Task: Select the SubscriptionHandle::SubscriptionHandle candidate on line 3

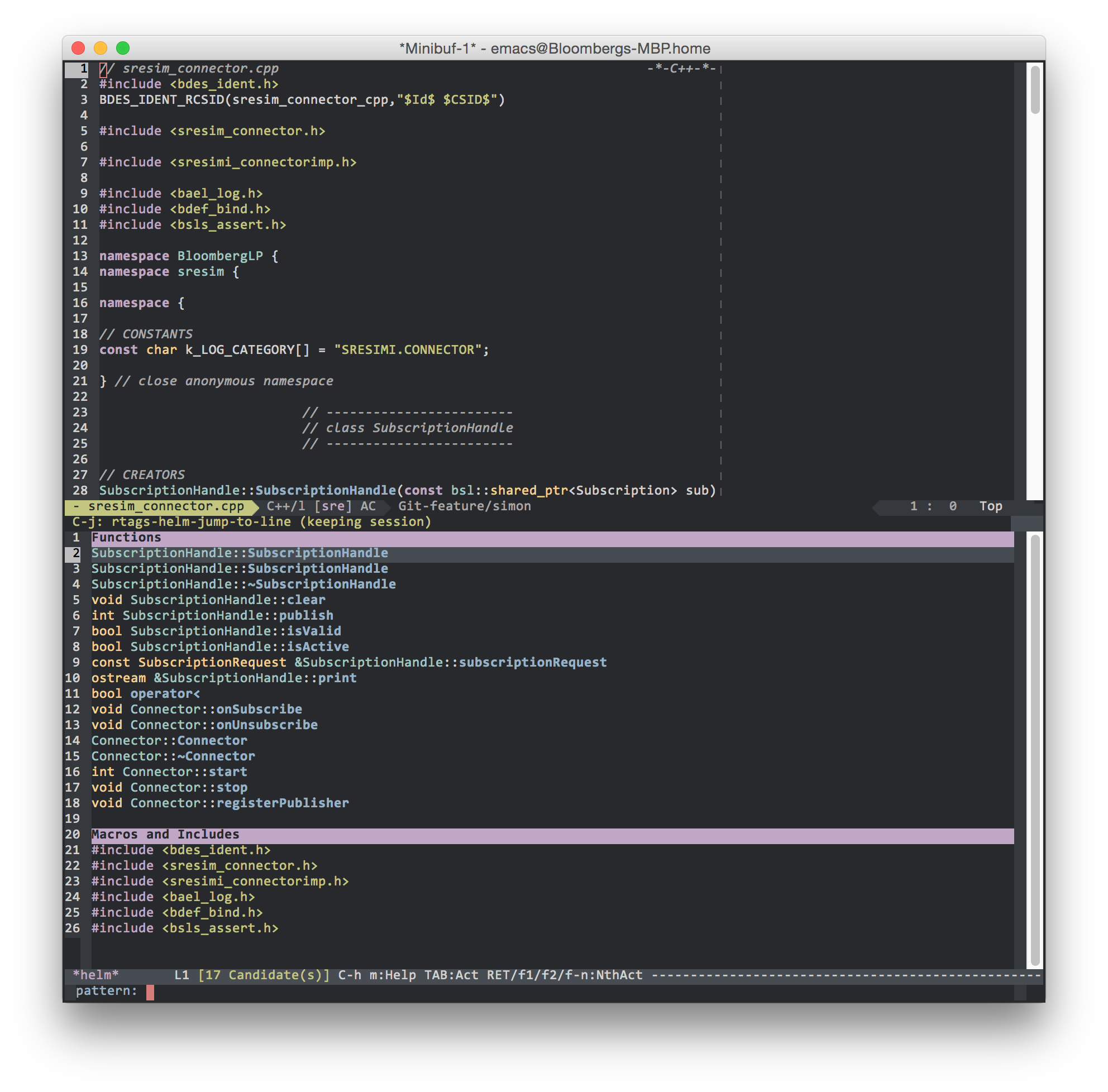Action: pos(240,569)
